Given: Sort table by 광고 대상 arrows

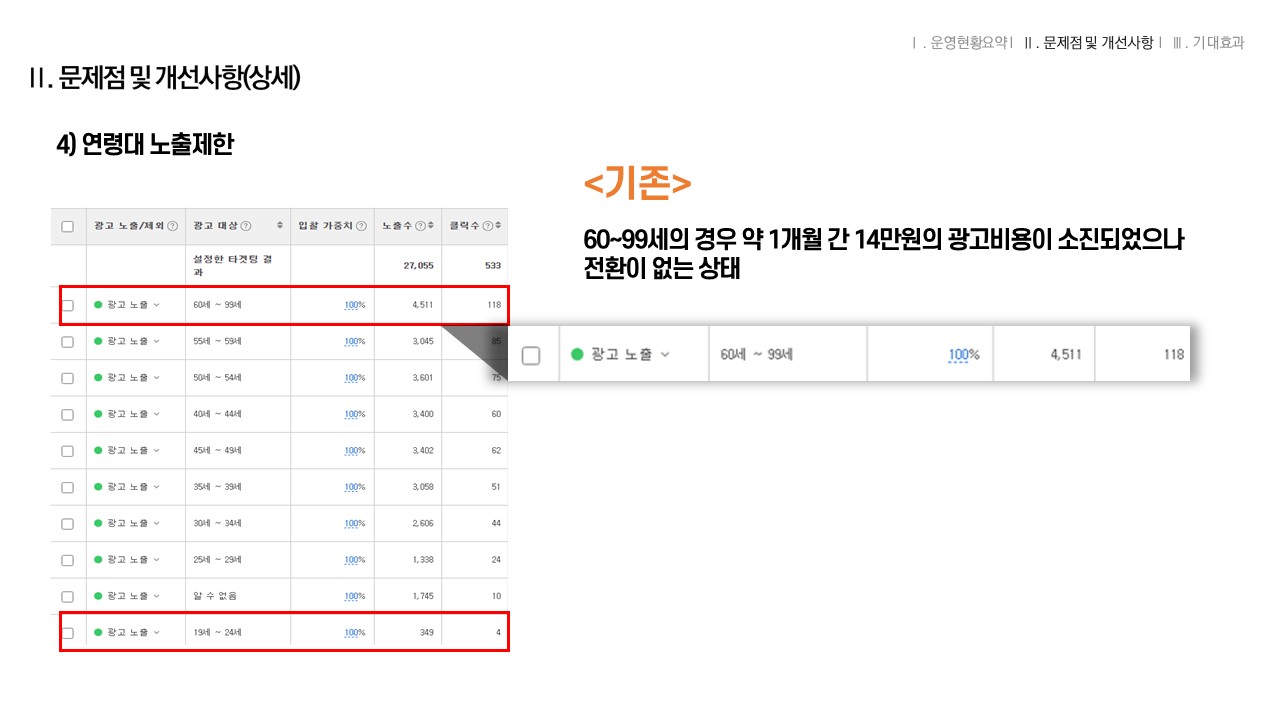Looking at the screenshot, I should [x=280, y=227].
